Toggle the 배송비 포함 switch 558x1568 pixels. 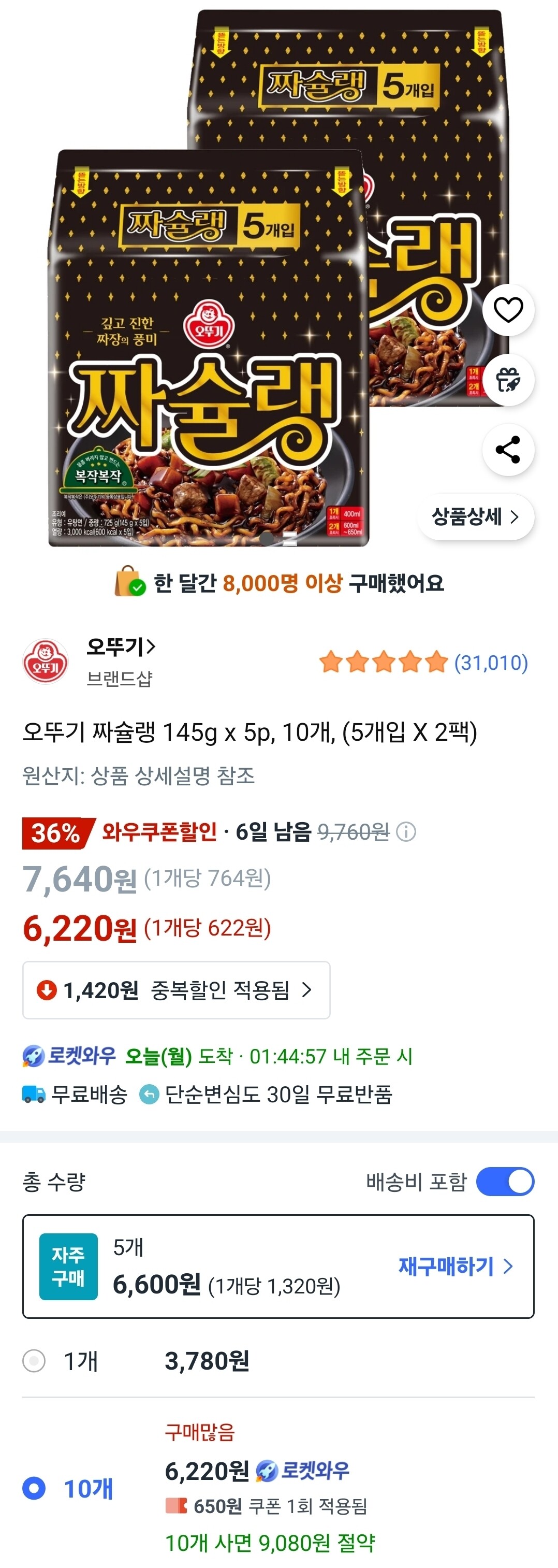[x=505, y=1182]
